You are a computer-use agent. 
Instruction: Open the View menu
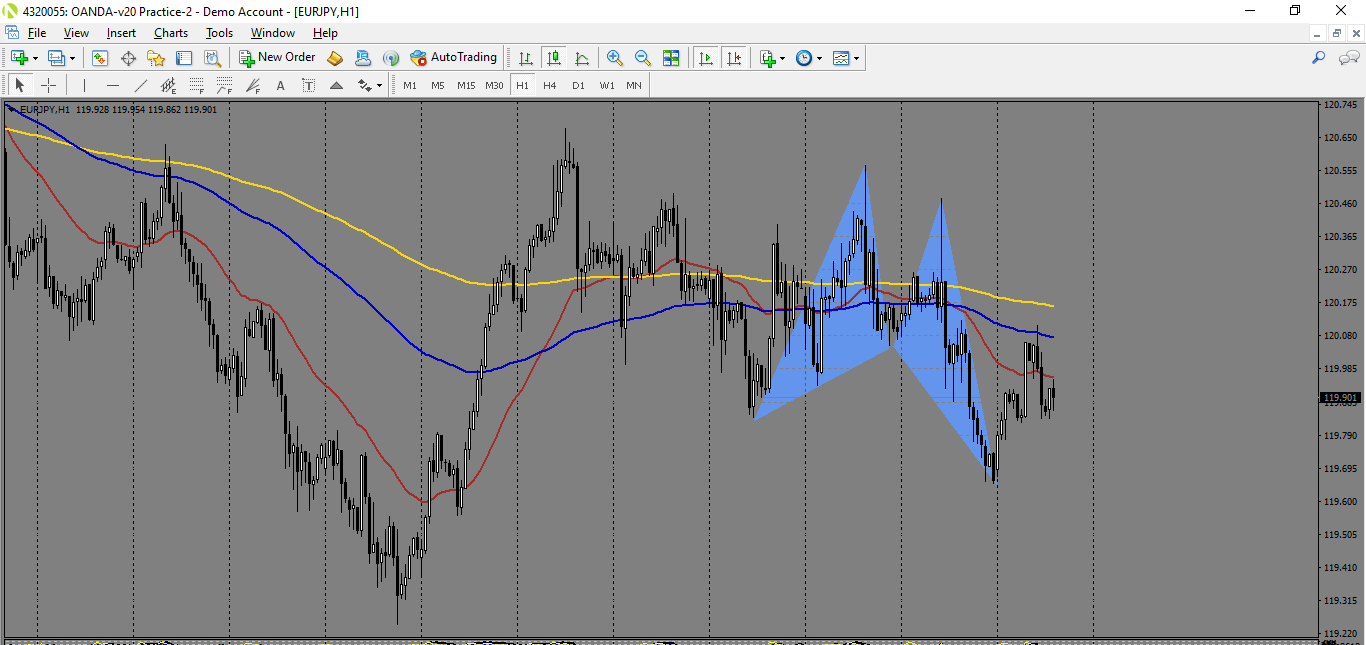tap(76, 33)
